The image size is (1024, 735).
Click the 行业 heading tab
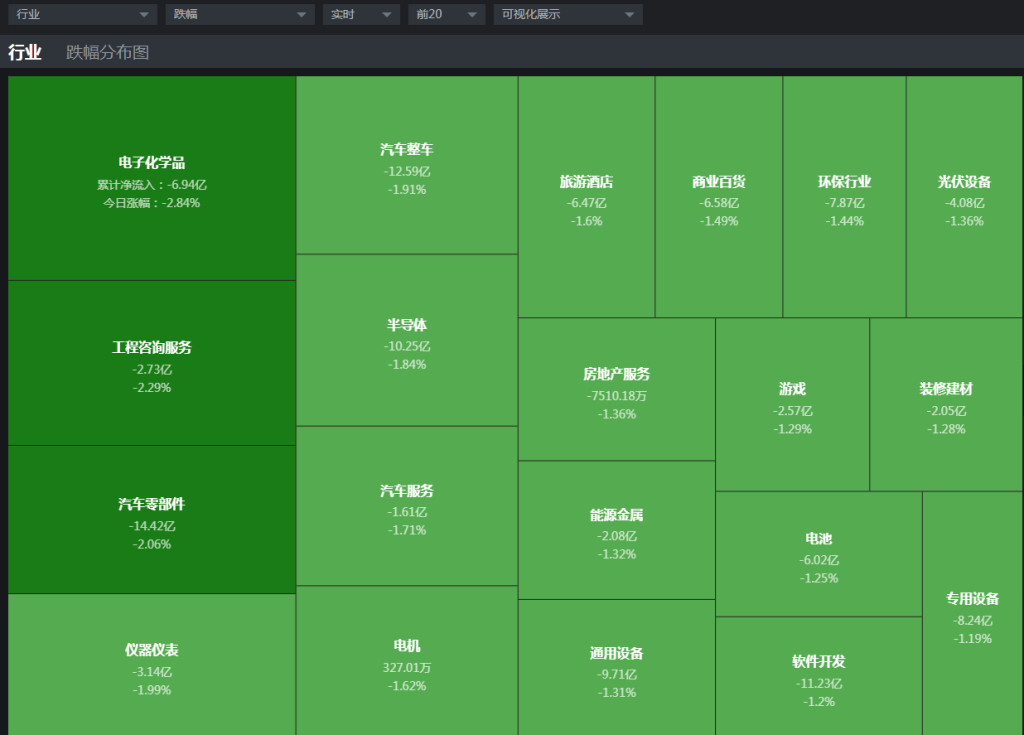point(25,52)
